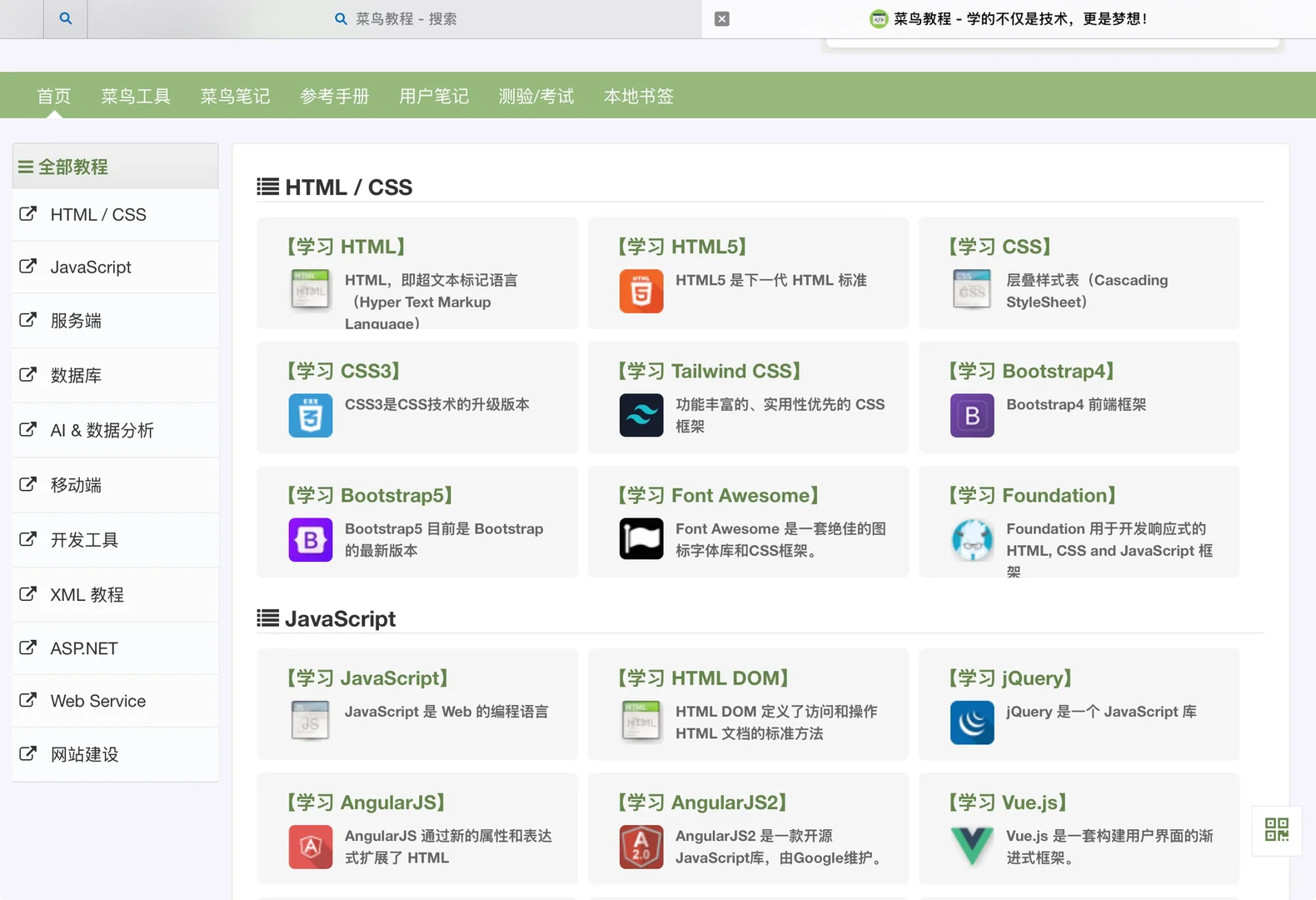The height and width of the screenshot is (900, 1316).
Task: Open 菜鸟笔记 in the navigation bar
Action: (235, 96)
